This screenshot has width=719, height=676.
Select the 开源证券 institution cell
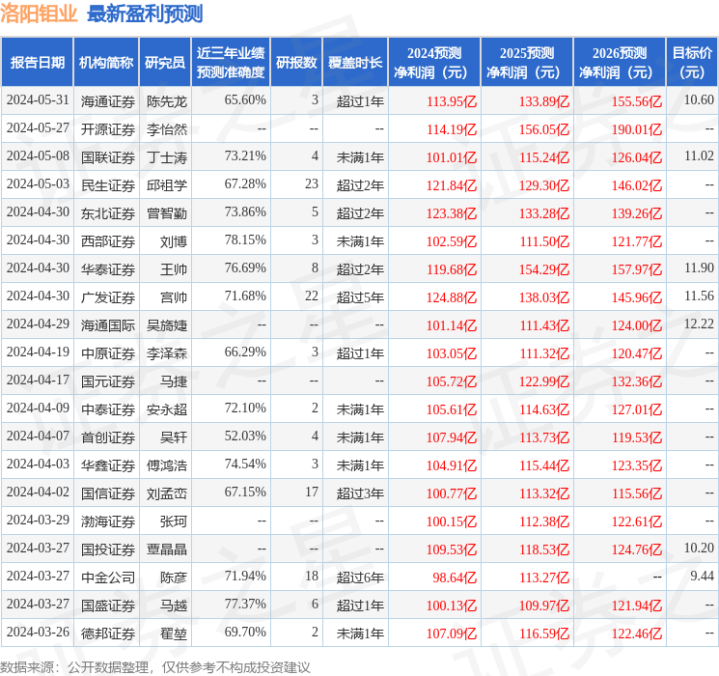point(108,129)
